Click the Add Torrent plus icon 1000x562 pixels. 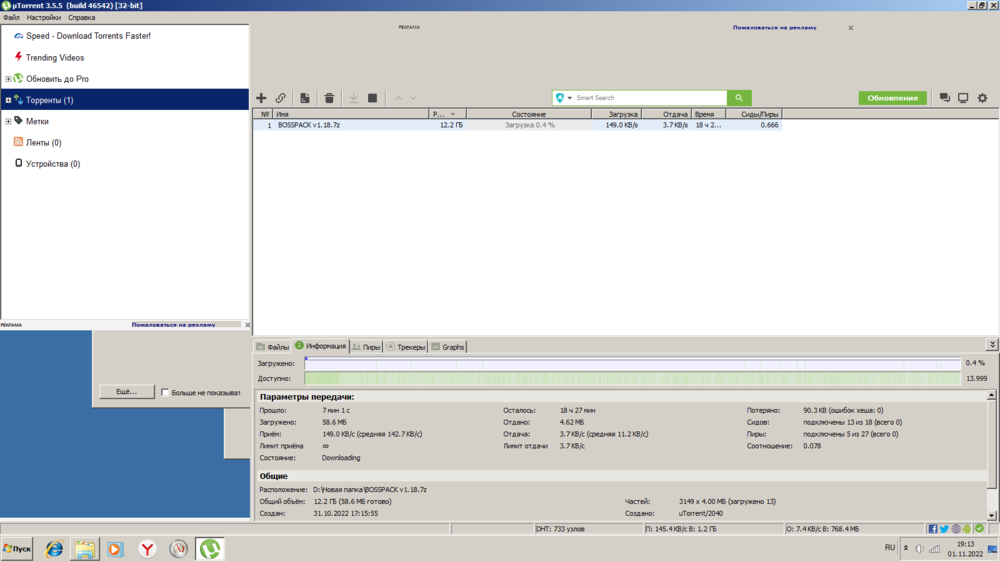(x=261, y=98)
